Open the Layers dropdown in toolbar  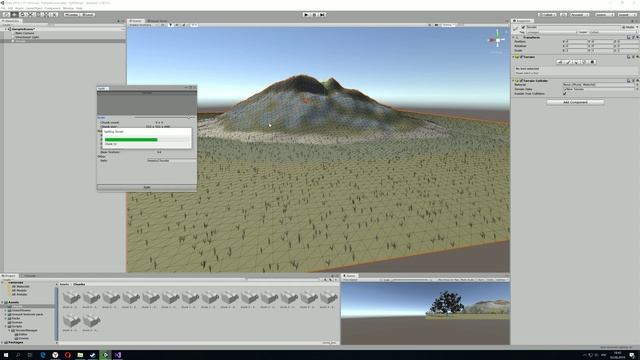[x=604, y=14]
